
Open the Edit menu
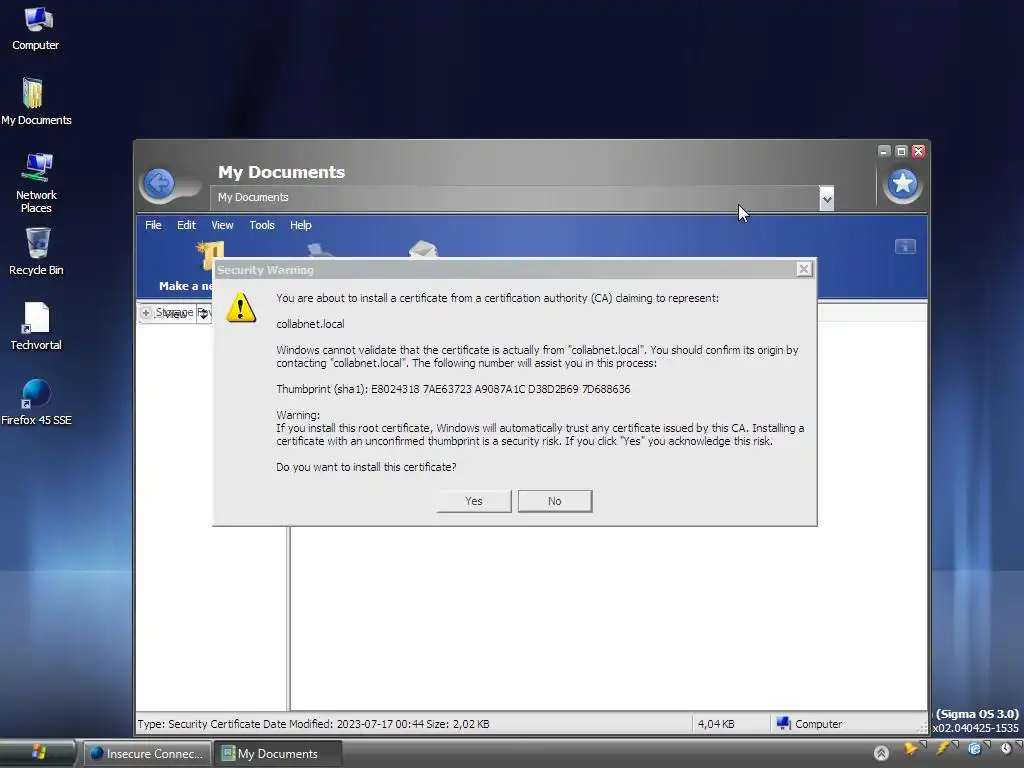(x=186, y=225)
